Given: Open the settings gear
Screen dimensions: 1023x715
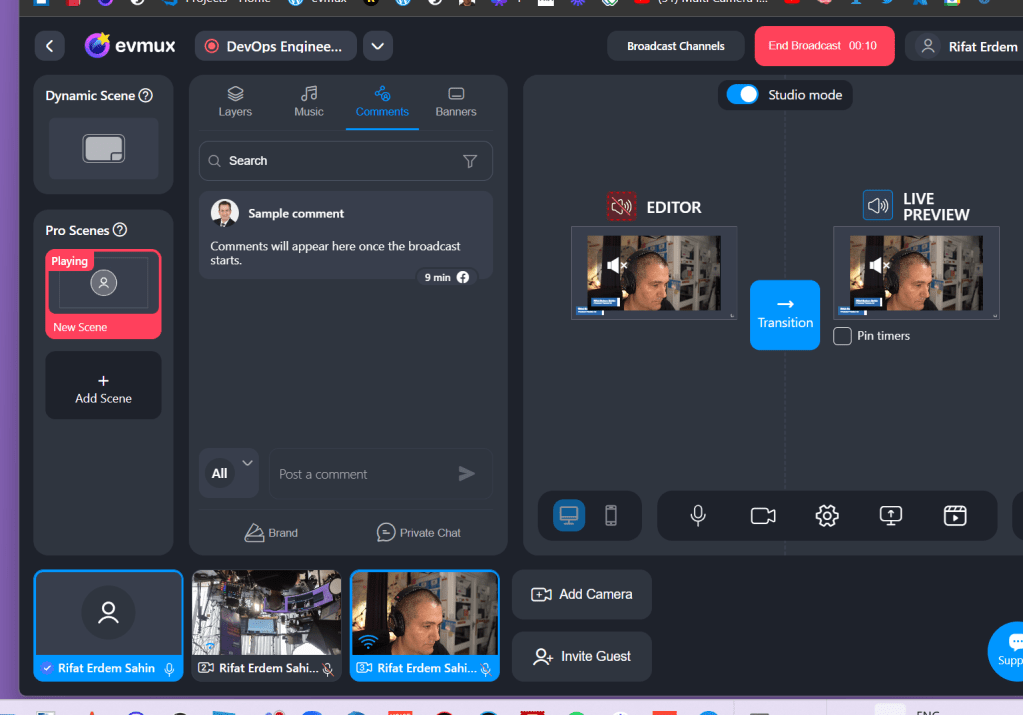Looking at the screenshot, I should point(827,515).
